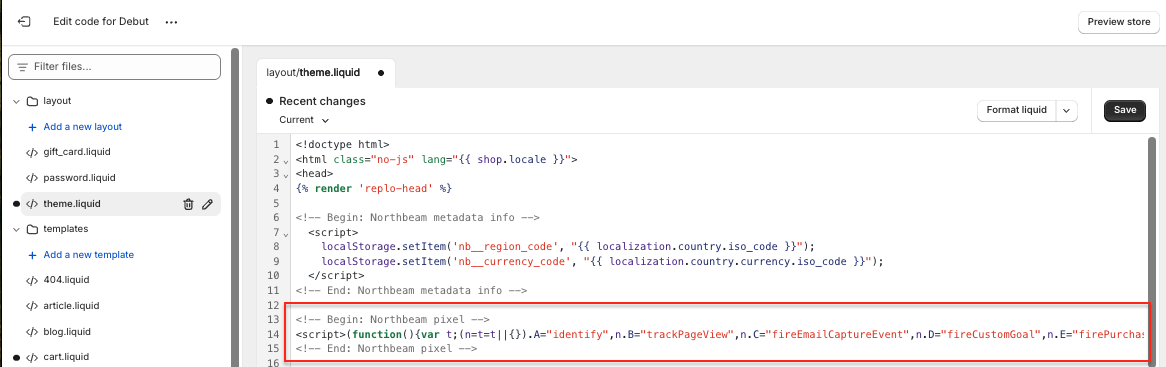Click the 'replo-head' render line
This screenshot has width=1166, height=367.
373,189
